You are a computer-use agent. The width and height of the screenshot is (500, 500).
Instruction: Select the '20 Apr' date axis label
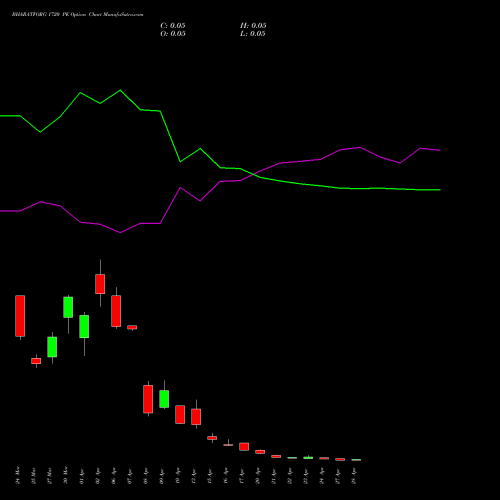tap(258, 476)
